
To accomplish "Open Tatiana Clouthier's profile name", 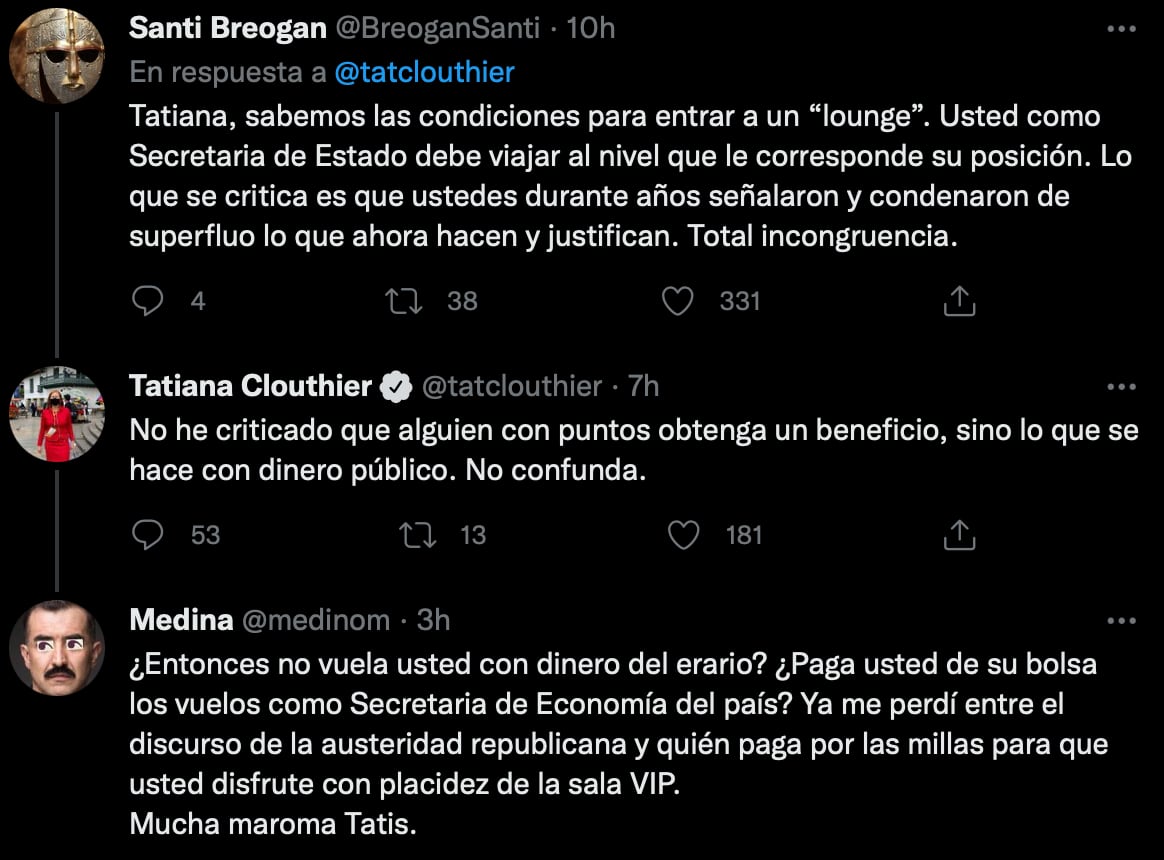I will tap(250, 386).
